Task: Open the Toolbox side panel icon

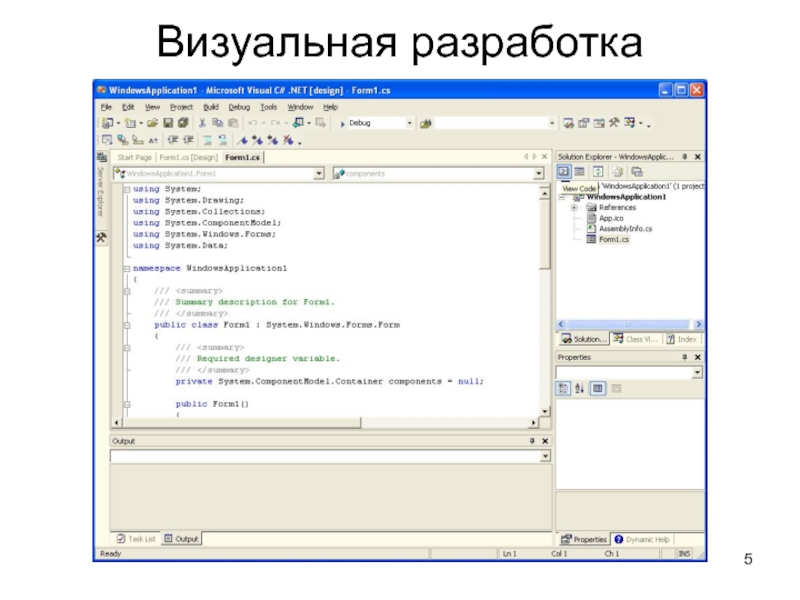Action: coord(101,238)
